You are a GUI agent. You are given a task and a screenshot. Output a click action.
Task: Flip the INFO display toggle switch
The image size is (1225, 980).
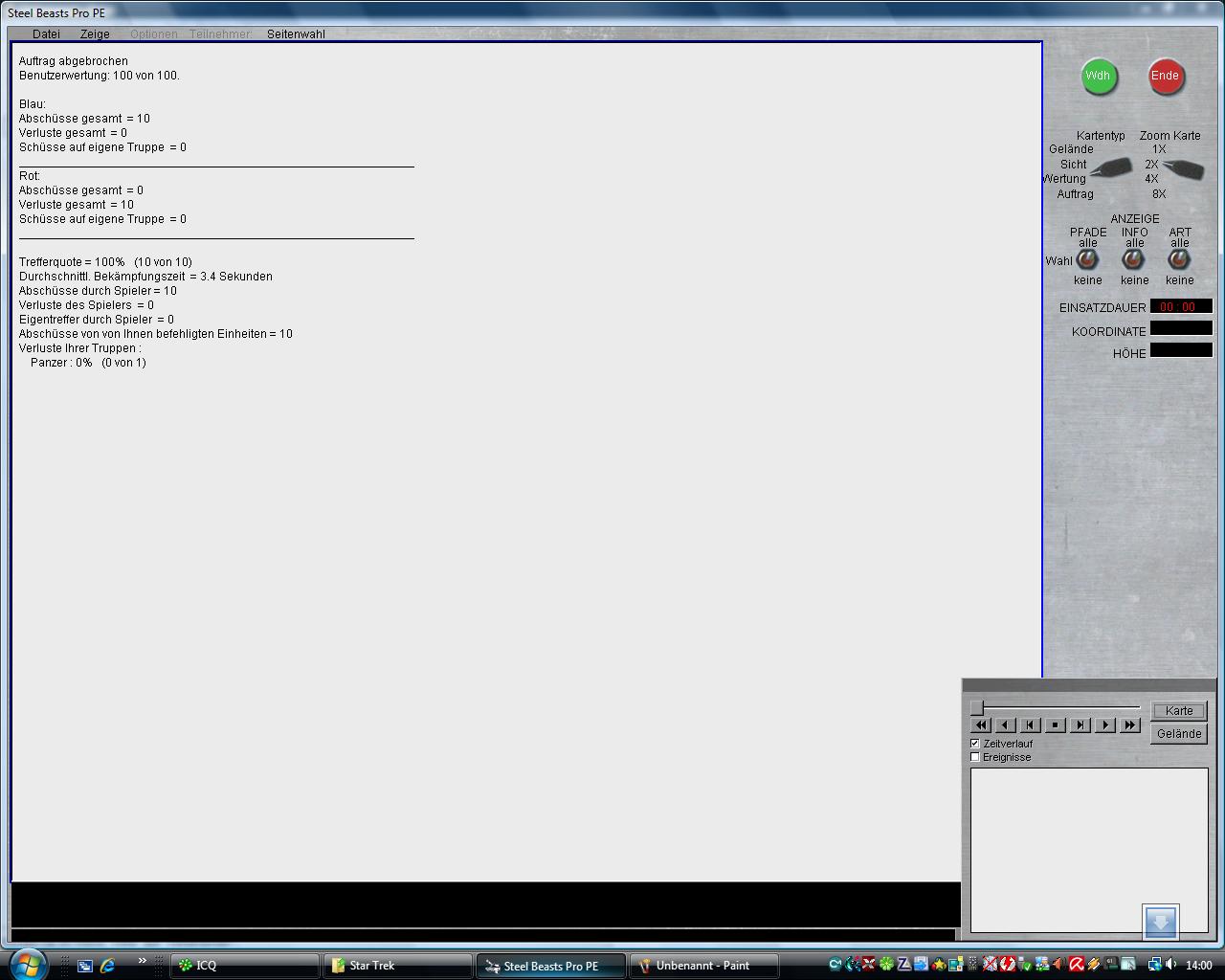[1133, 259]
